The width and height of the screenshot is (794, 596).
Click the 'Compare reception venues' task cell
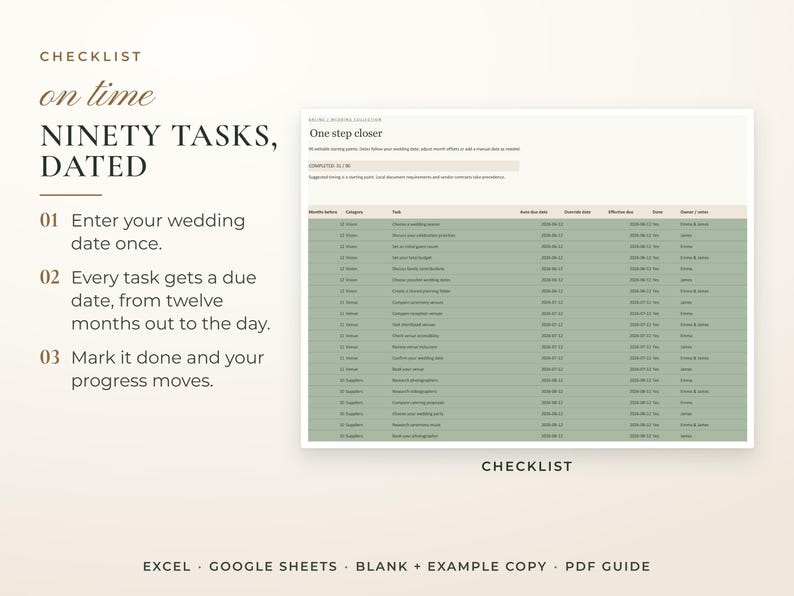[x=417, y=313]
